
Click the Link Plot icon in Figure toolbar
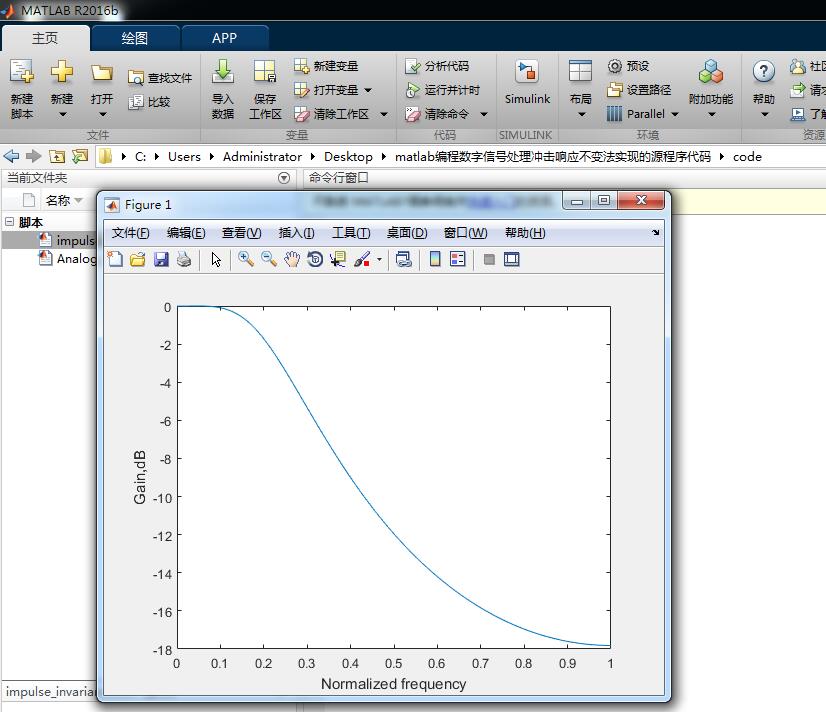click(x=404, y=259)
